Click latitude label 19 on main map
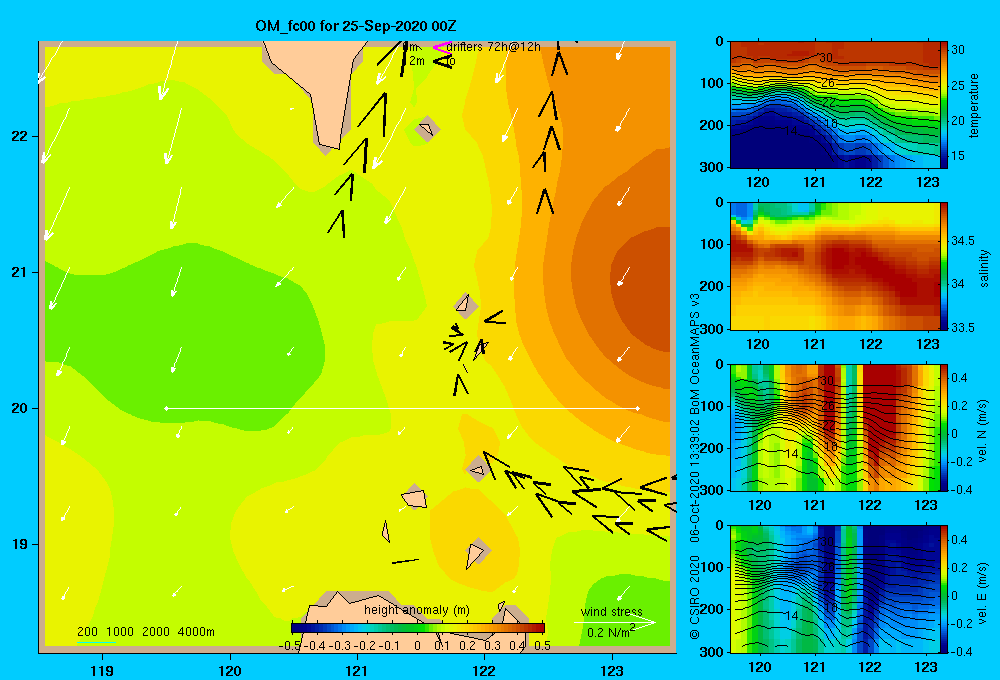The width and height of the screenshot is (1000, 680). pyautogui.click(x=19, y=544)
